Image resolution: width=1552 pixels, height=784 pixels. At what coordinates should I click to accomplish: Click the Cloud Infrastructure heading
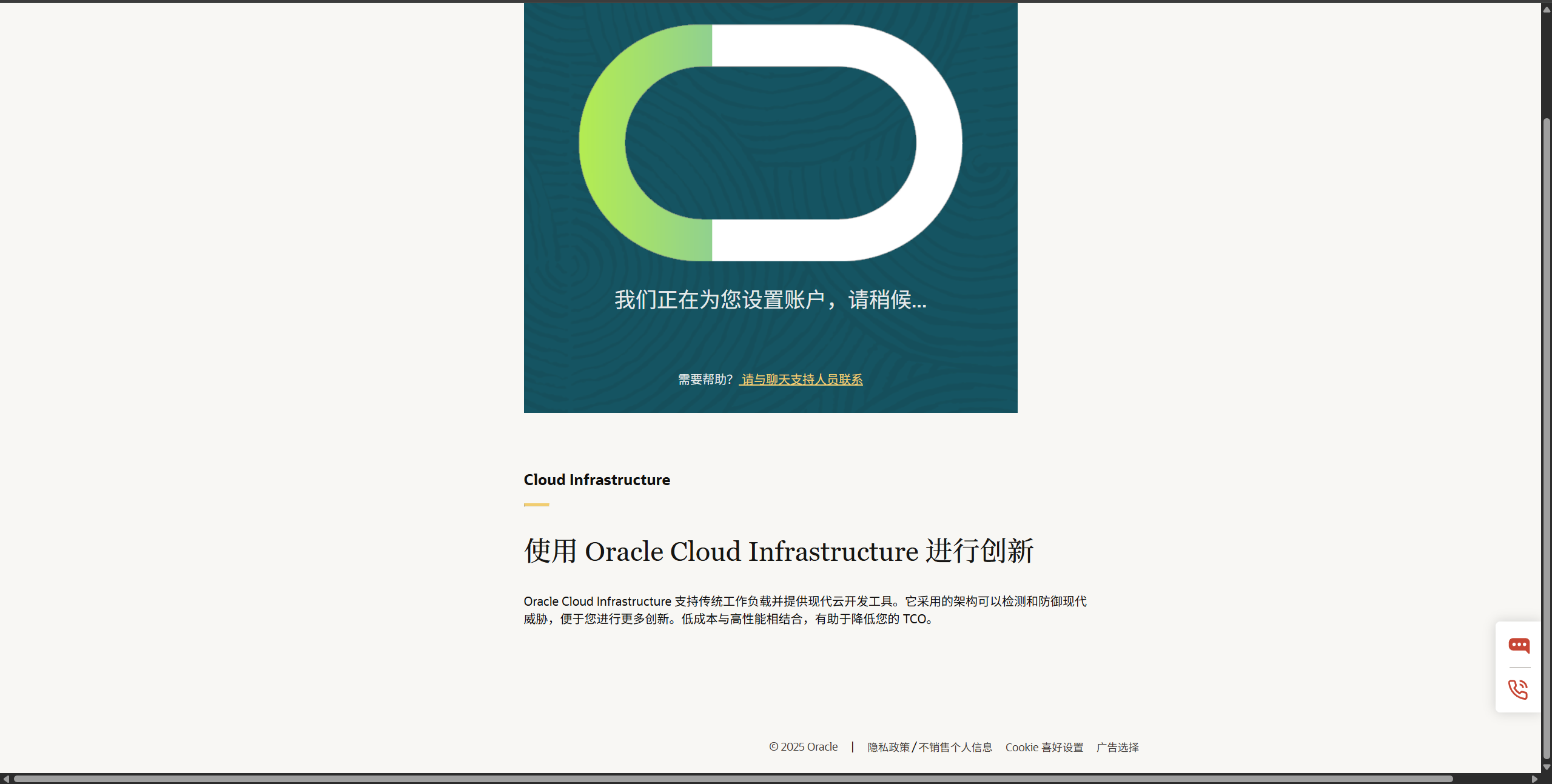597,480
